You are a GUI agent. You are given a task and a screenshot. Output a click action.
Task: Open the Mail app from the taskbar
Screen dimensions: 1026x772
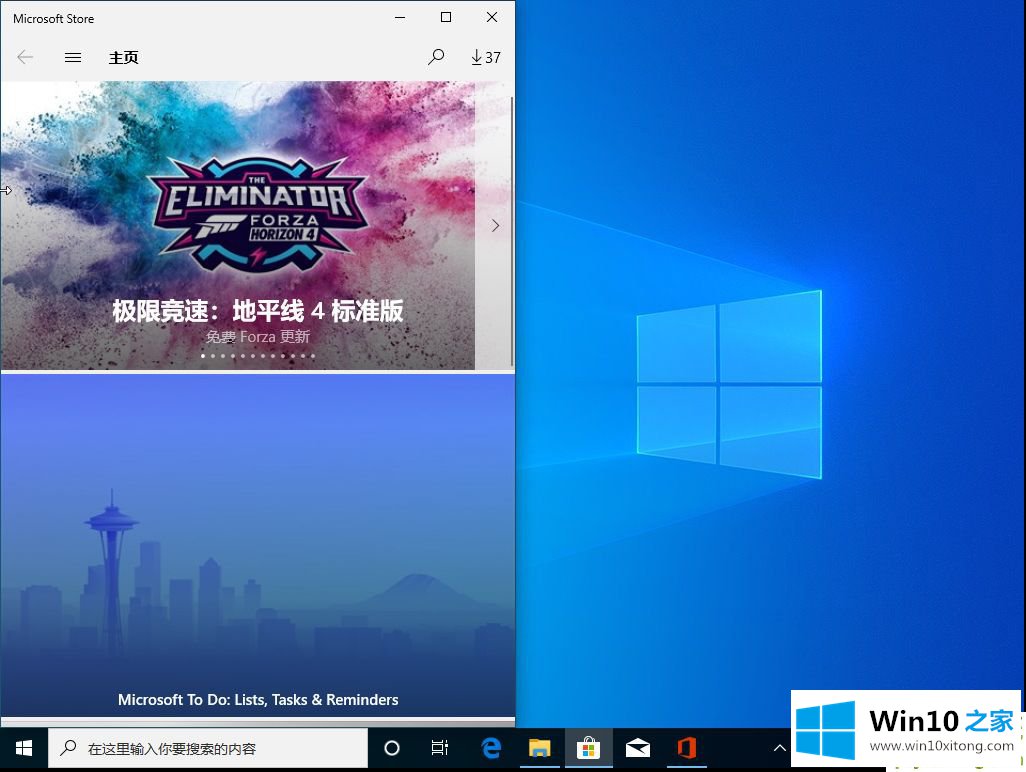tap(637, 748)
